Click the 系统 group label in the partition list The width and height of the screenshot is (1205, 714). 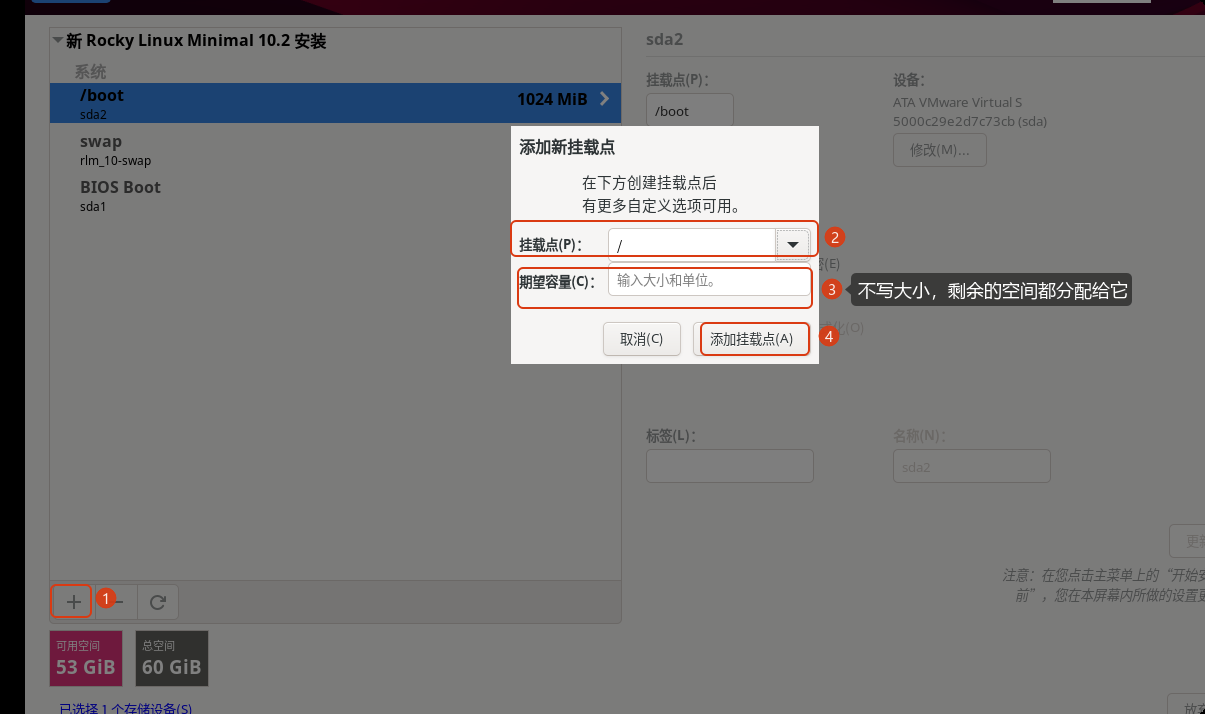pyautogui.click(x=90, y=72)
